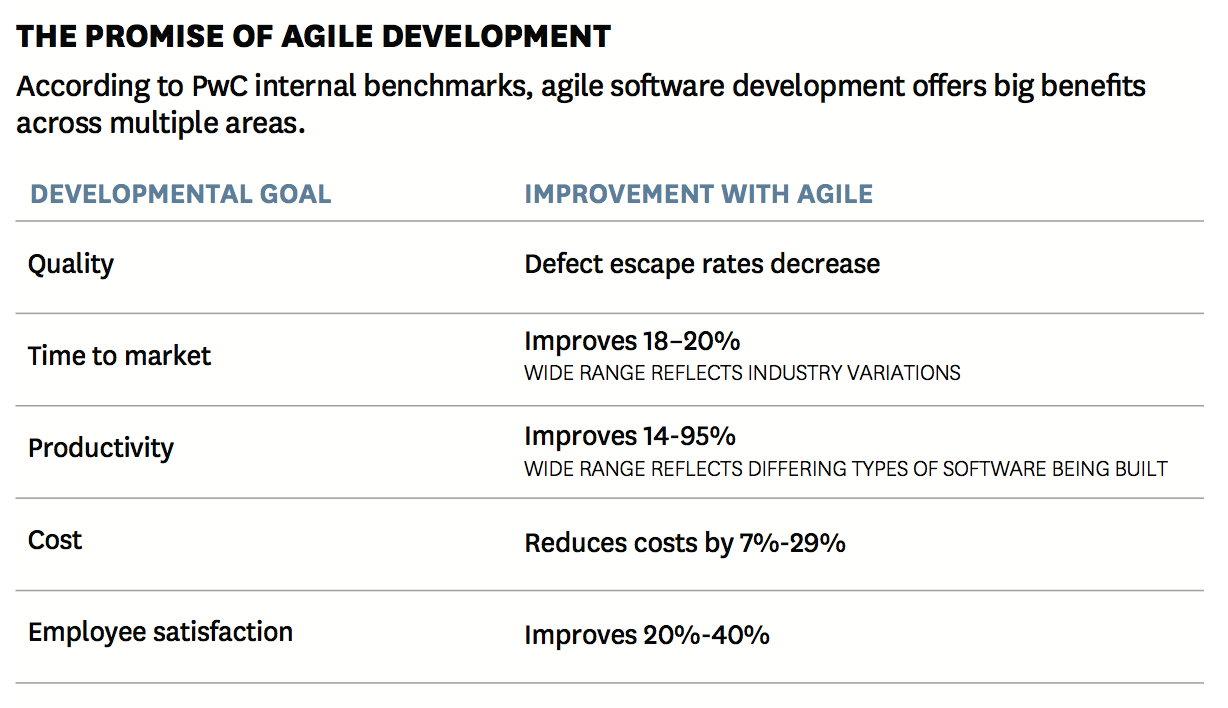Click the words "big benefits" in the subtitle
The width and height of the screenshot is (1228, 708).
[1069, 87]
